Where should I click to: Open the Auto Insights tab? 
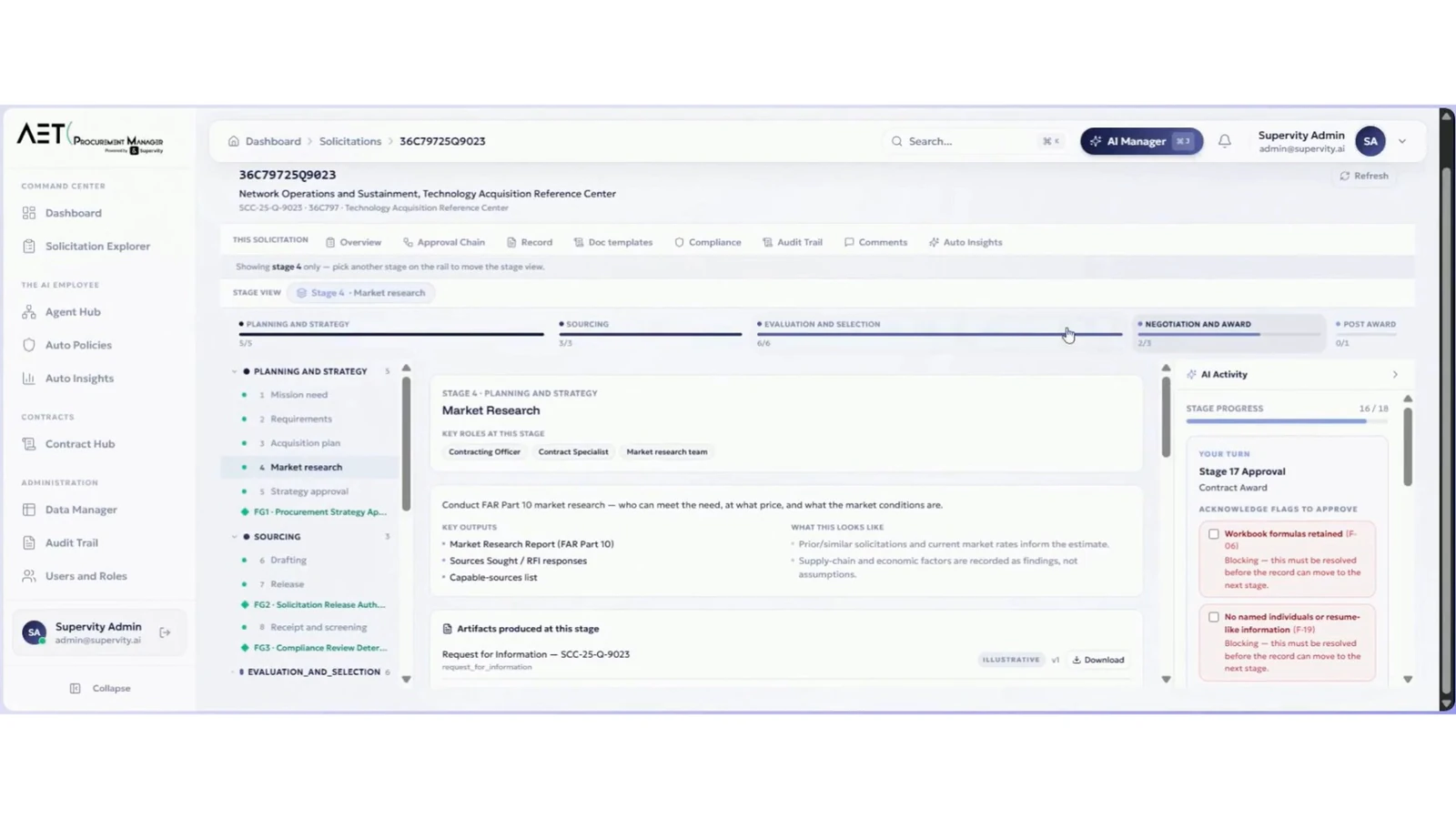click(965, 242)
